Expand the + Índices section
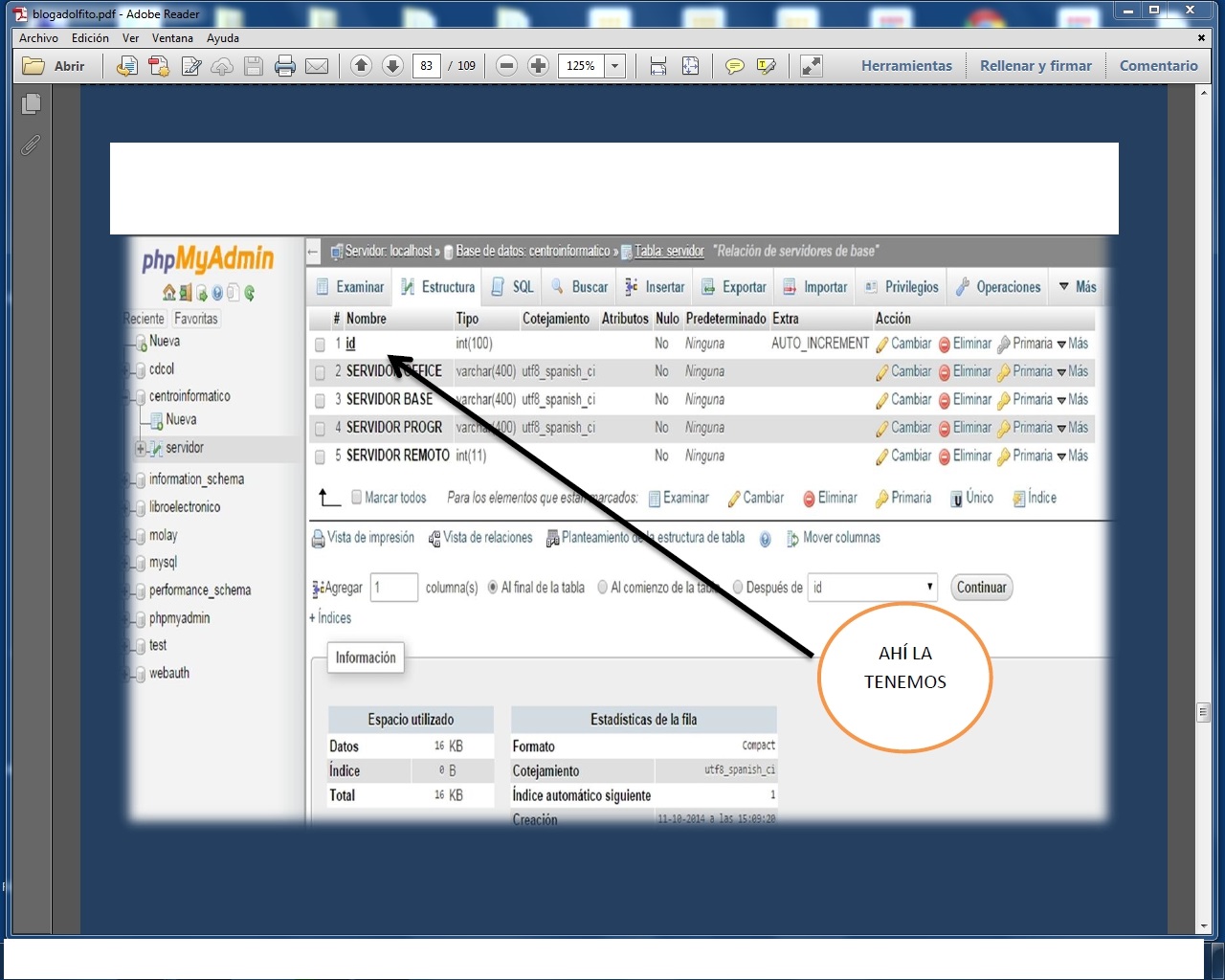1225x980 pixels. [x=330, y=618]
